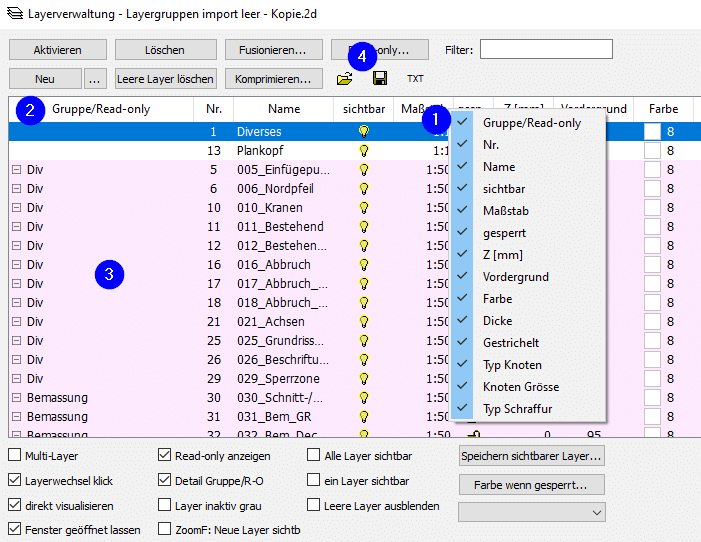Click into the Filter input field
The height and width of the screenshot is (542, 701).
pos(546,49)
